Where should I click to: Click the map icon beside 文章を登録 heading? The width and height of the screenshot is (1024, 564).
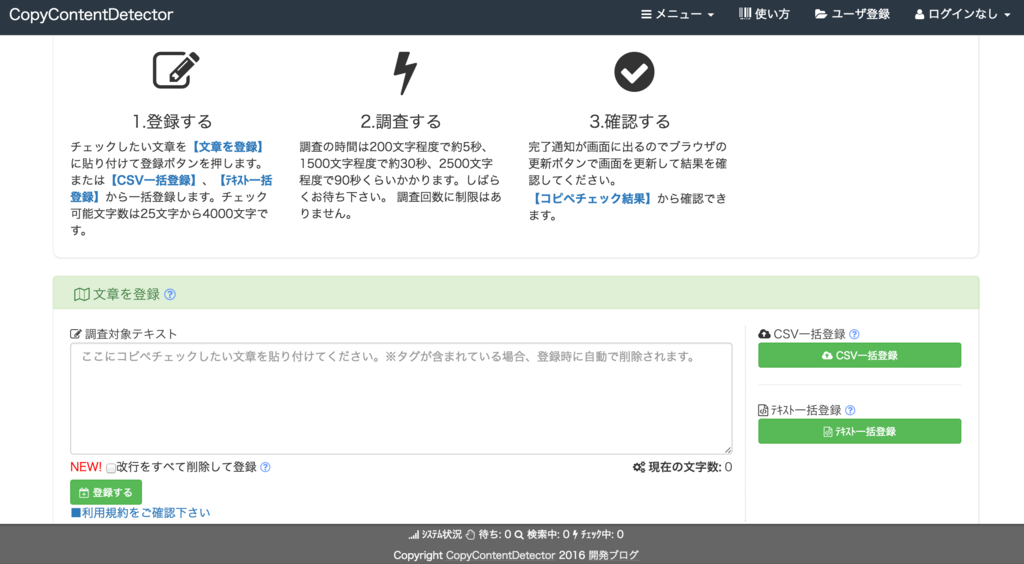pyautogui.click(x=82, y=294)
